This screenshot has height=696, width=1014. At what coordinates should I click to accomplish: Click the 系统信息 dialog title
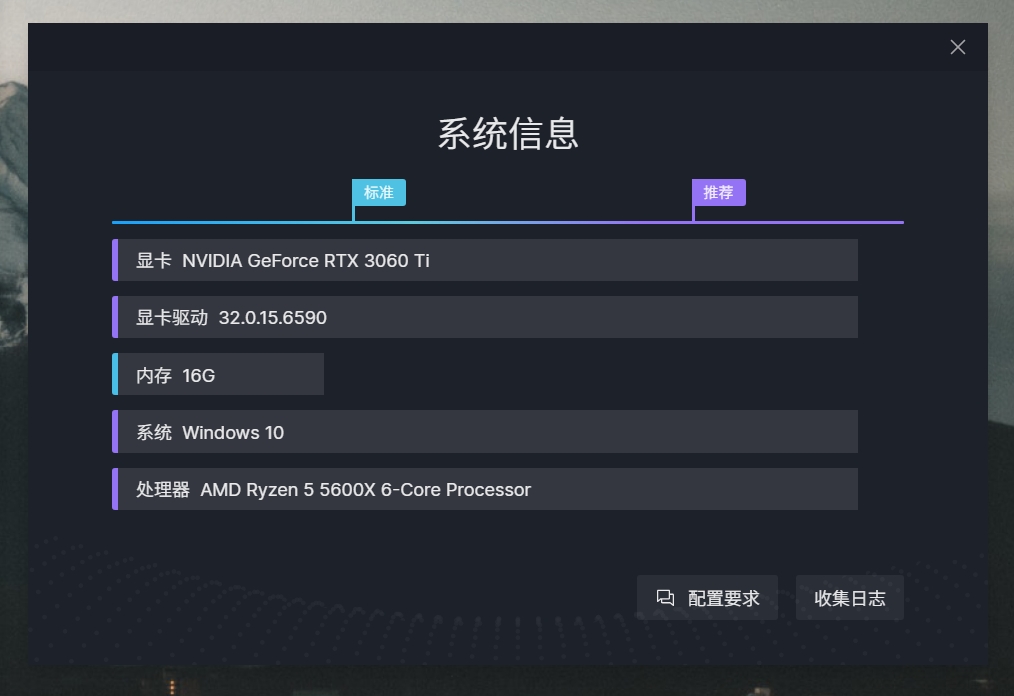coord(508,133)
